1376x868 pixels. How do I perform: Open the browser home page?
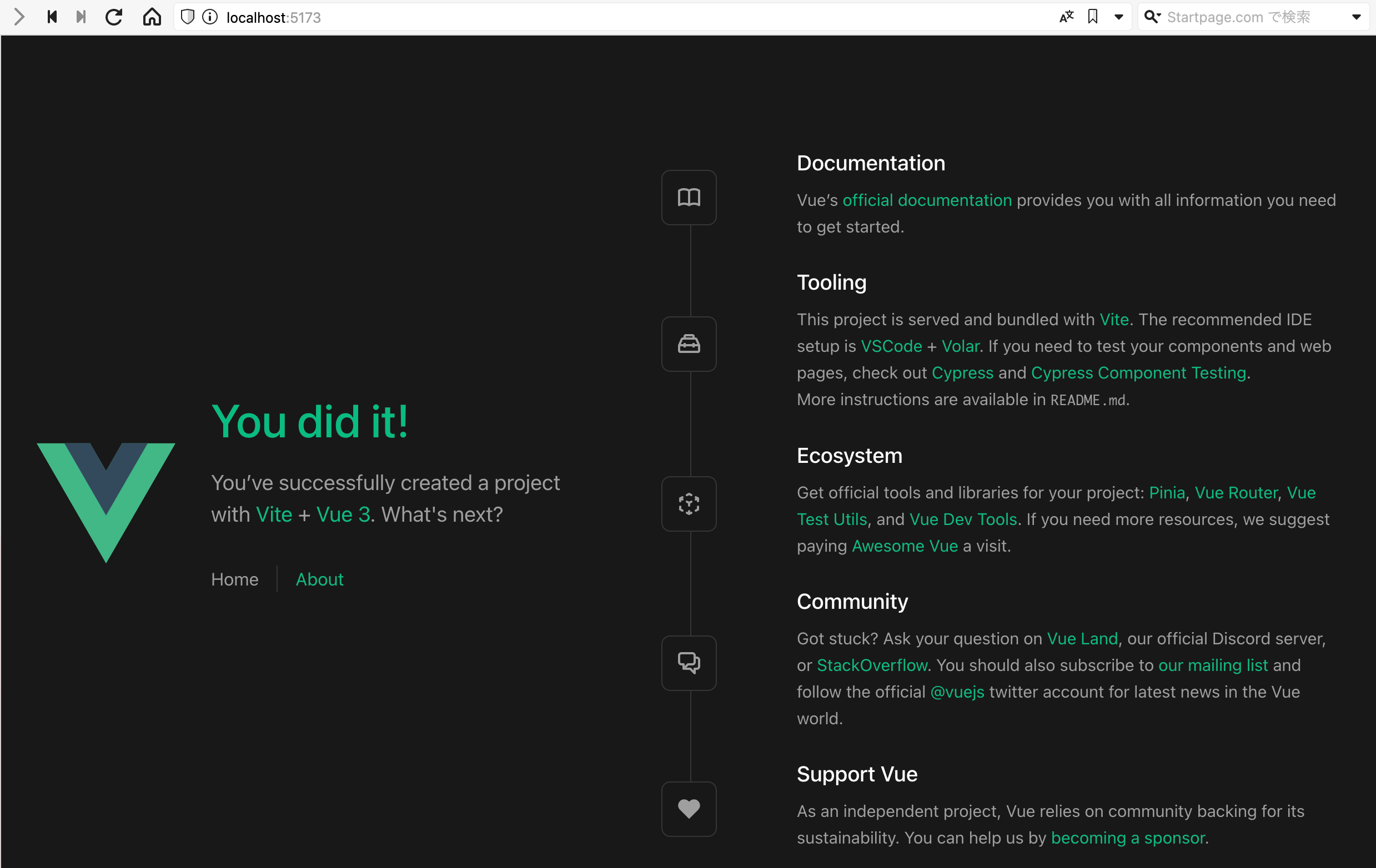pos(152,17)
